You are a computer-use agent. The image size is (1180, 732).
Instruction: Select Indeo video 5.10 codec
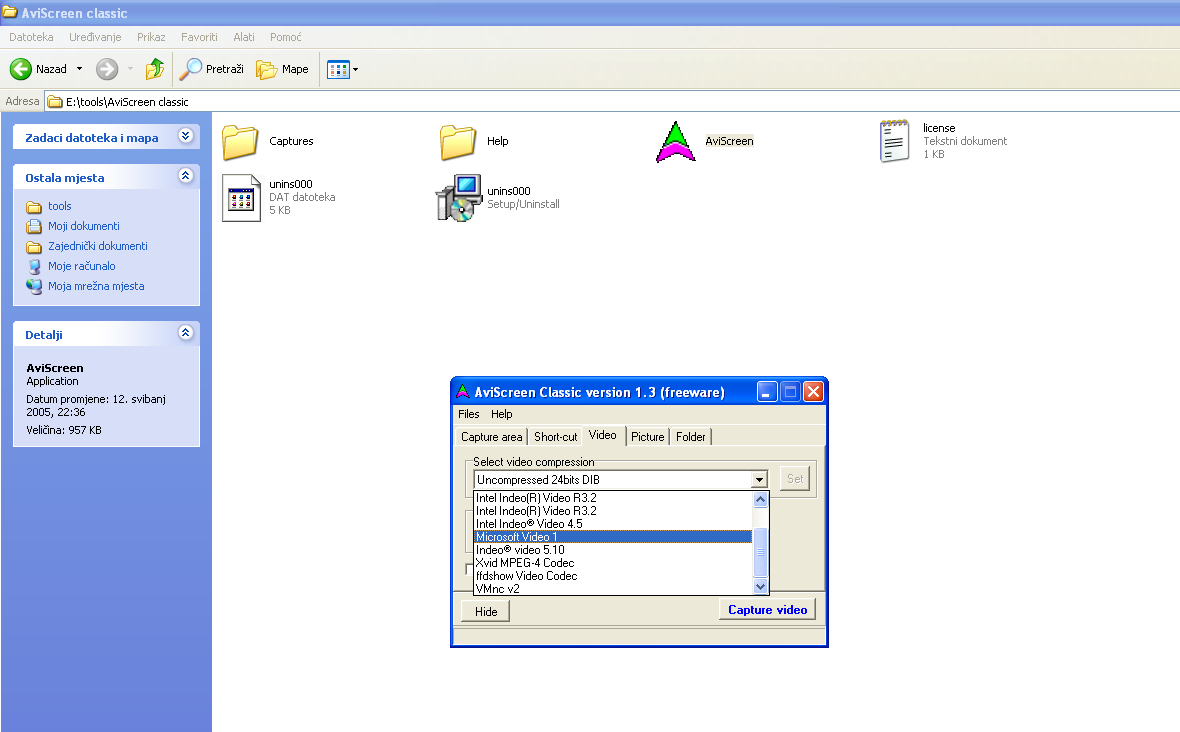point(613,550)
